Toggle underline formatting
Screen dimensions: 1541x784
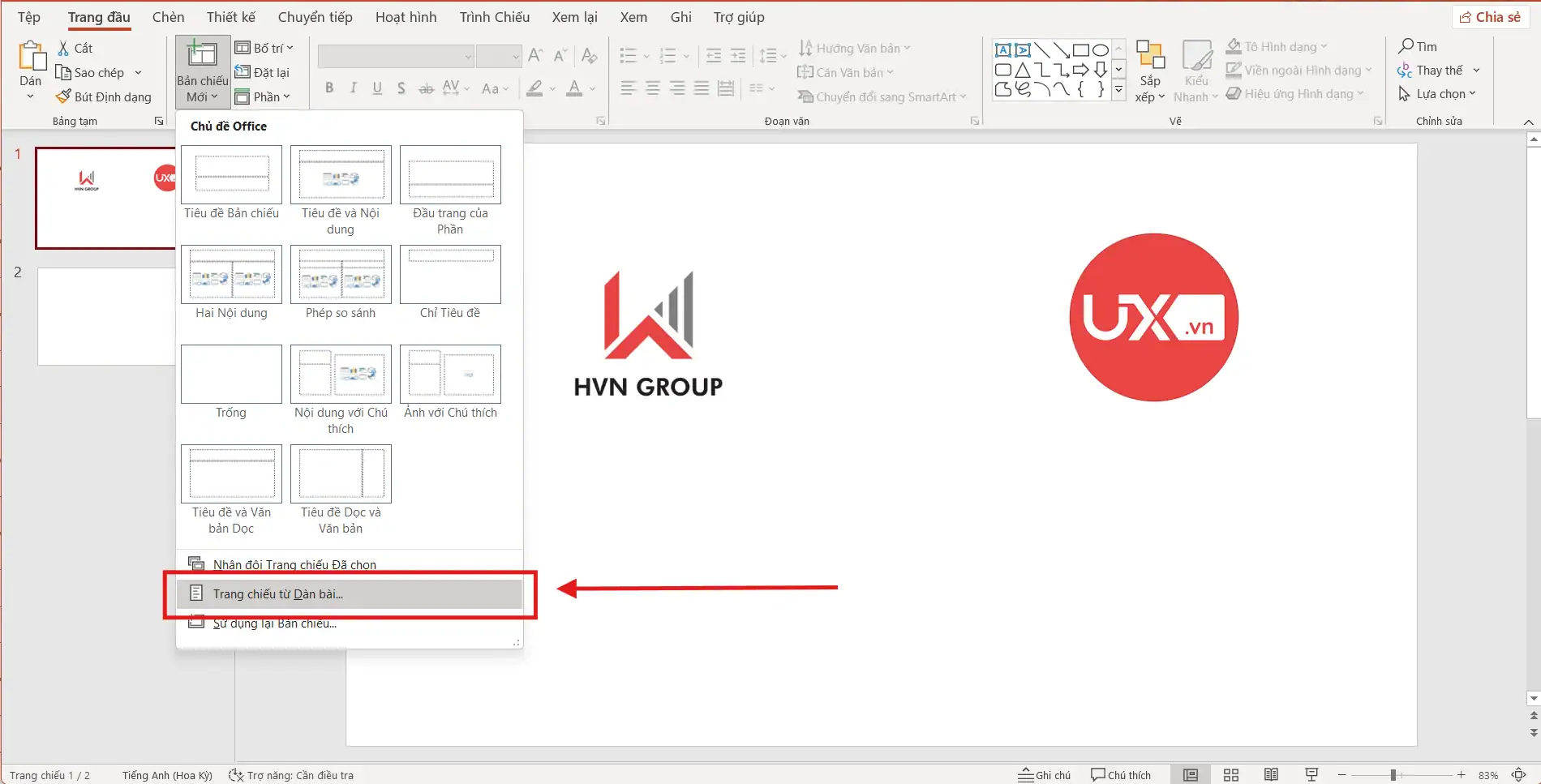pyautogui.click(x=376, y=88)
